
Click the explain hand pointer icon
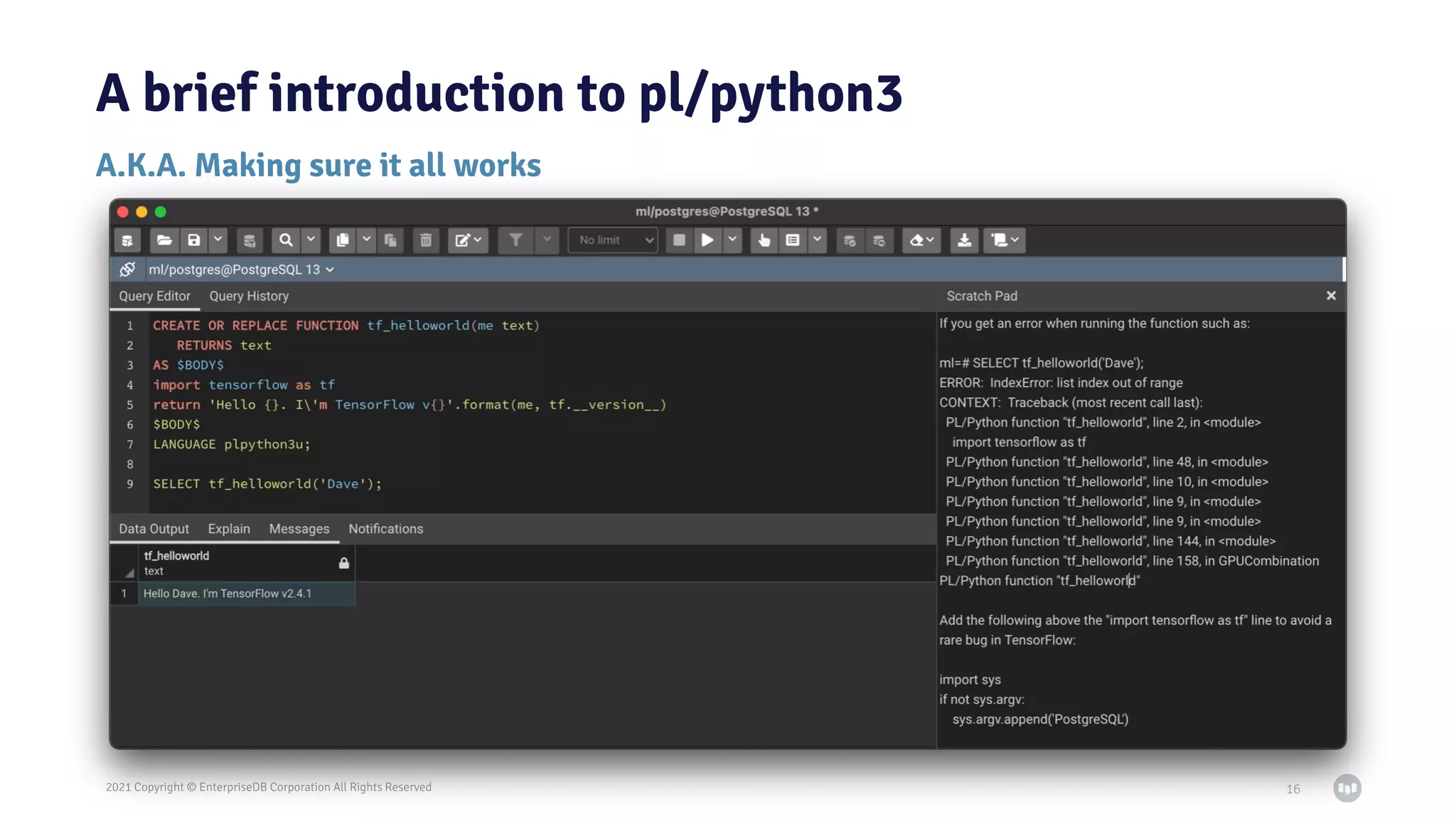[764, 240]
